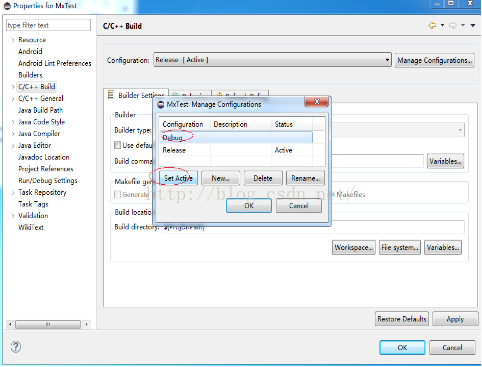482x367 pixels.
Task: Click the Restore Defaults button
Action: click(x=402, y=319)
